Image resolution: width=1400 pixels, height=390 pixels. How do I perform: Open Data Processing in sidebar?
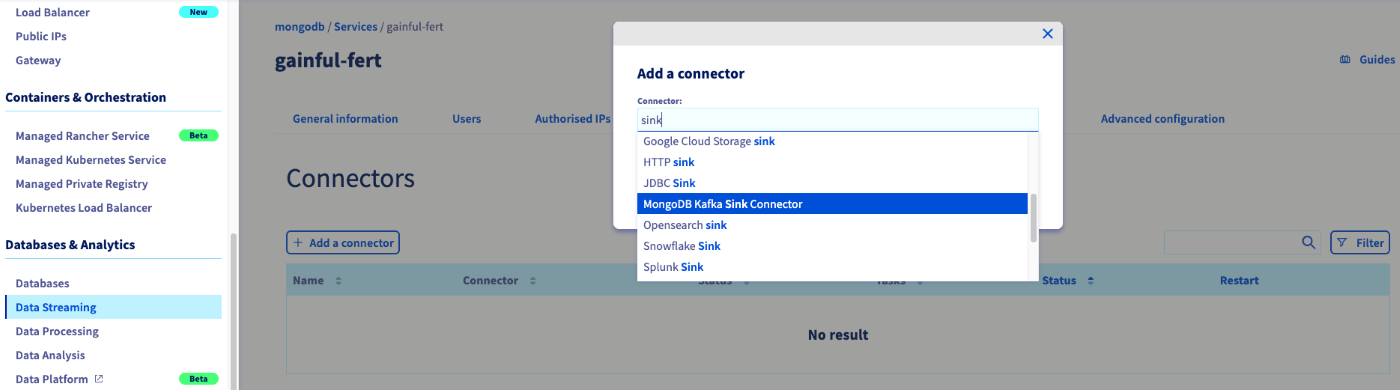(x=57, y=331)
